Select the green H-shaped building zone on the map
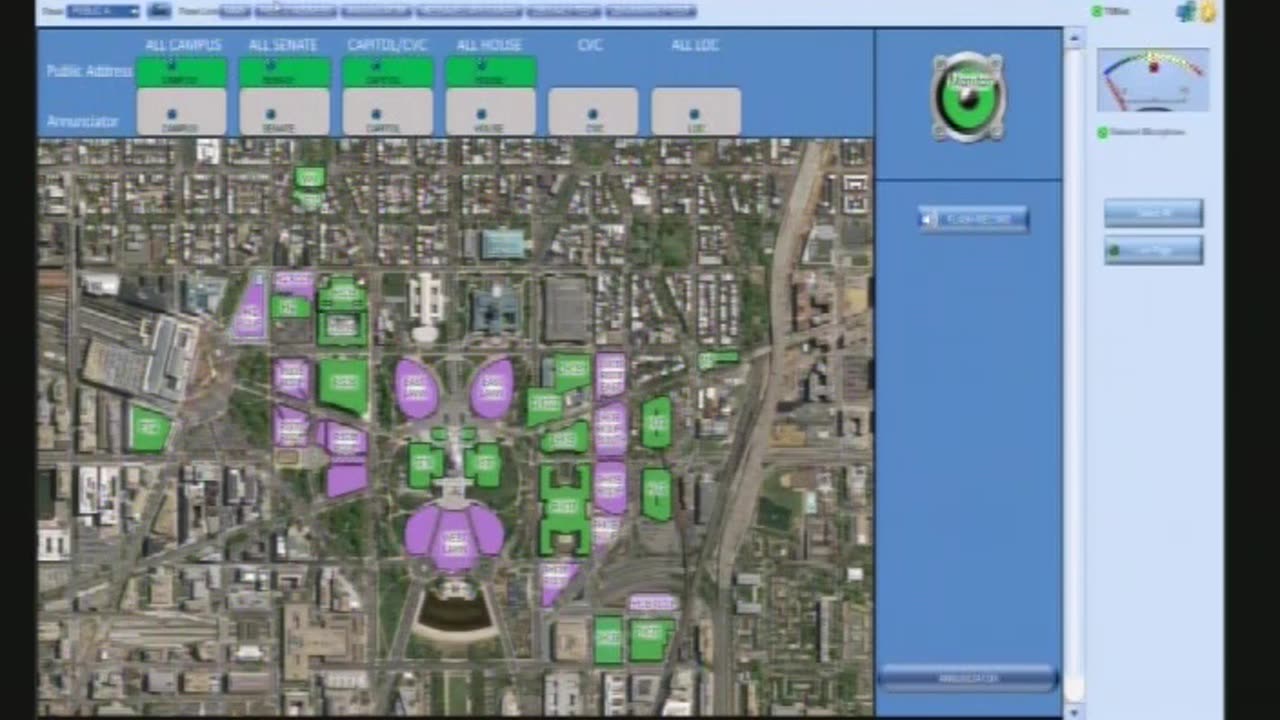 click(565, 508)
